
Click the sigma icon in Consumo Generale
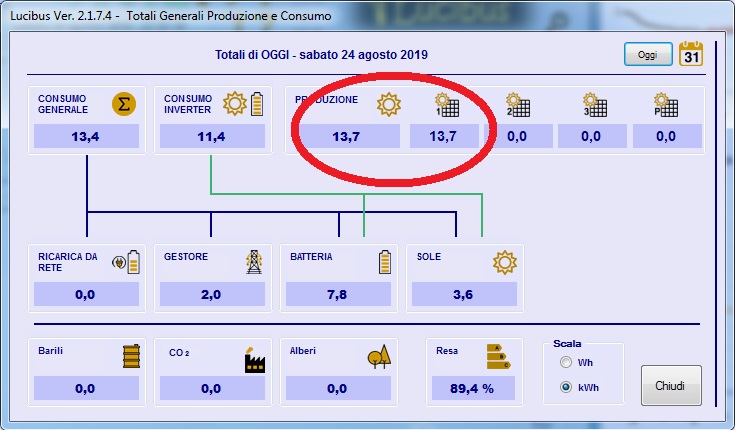pos(124,103)
